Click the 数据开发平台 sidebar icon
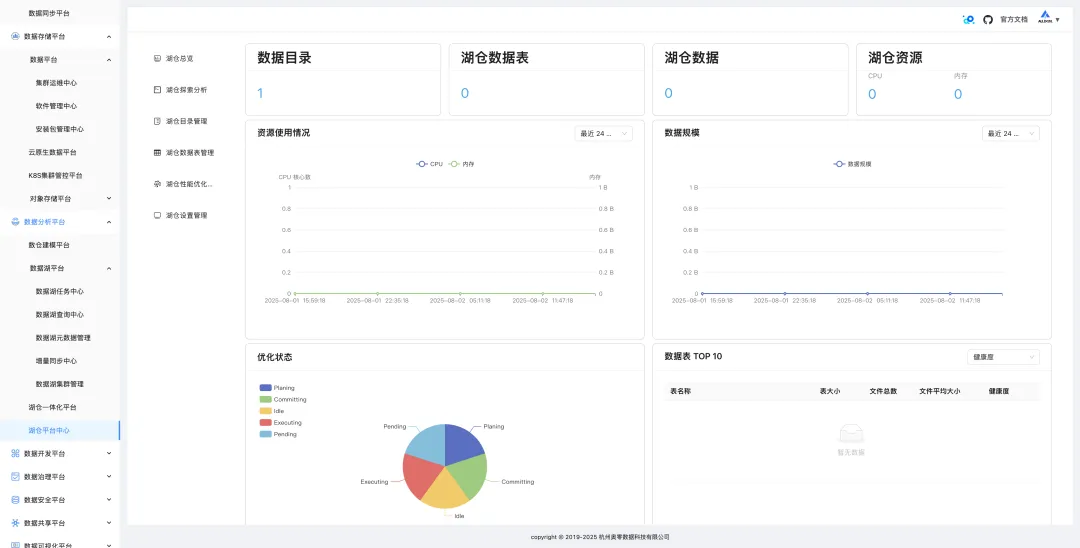This screenshot has width=1080, height=548. [x=15, y=454]
